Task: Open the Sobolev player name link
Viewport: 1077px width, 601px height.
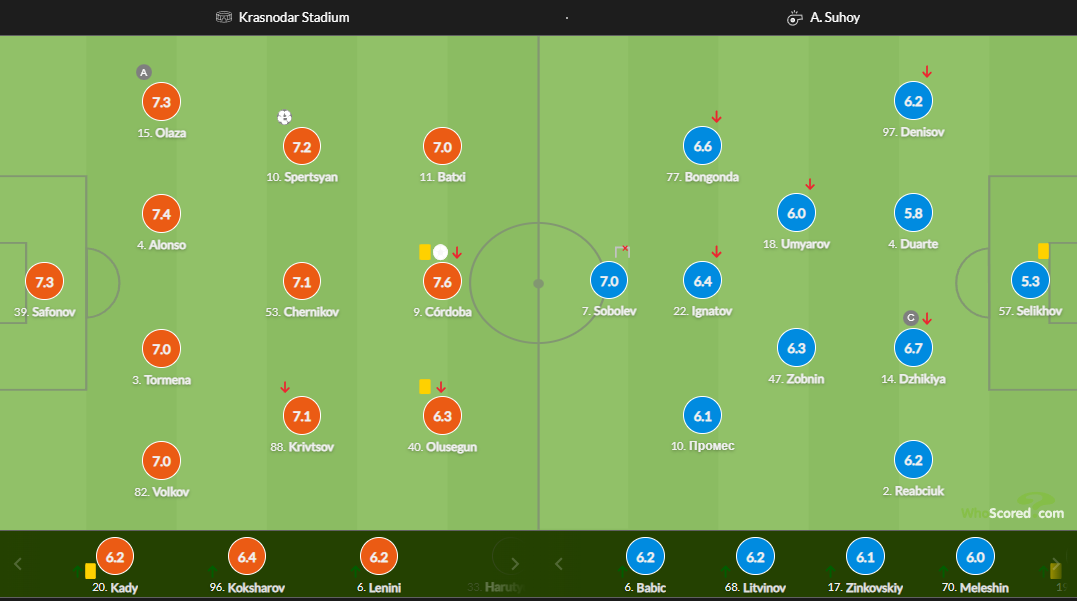Action: pyautogui.click(x=609, y=311)
